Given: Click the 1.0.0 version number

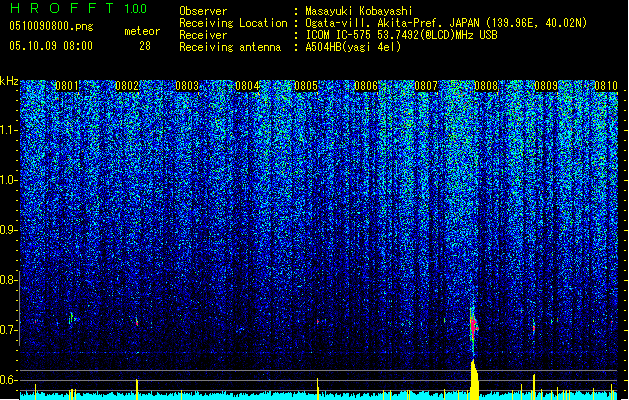Looking at the screenshot, I should click(x=135, y=8).
